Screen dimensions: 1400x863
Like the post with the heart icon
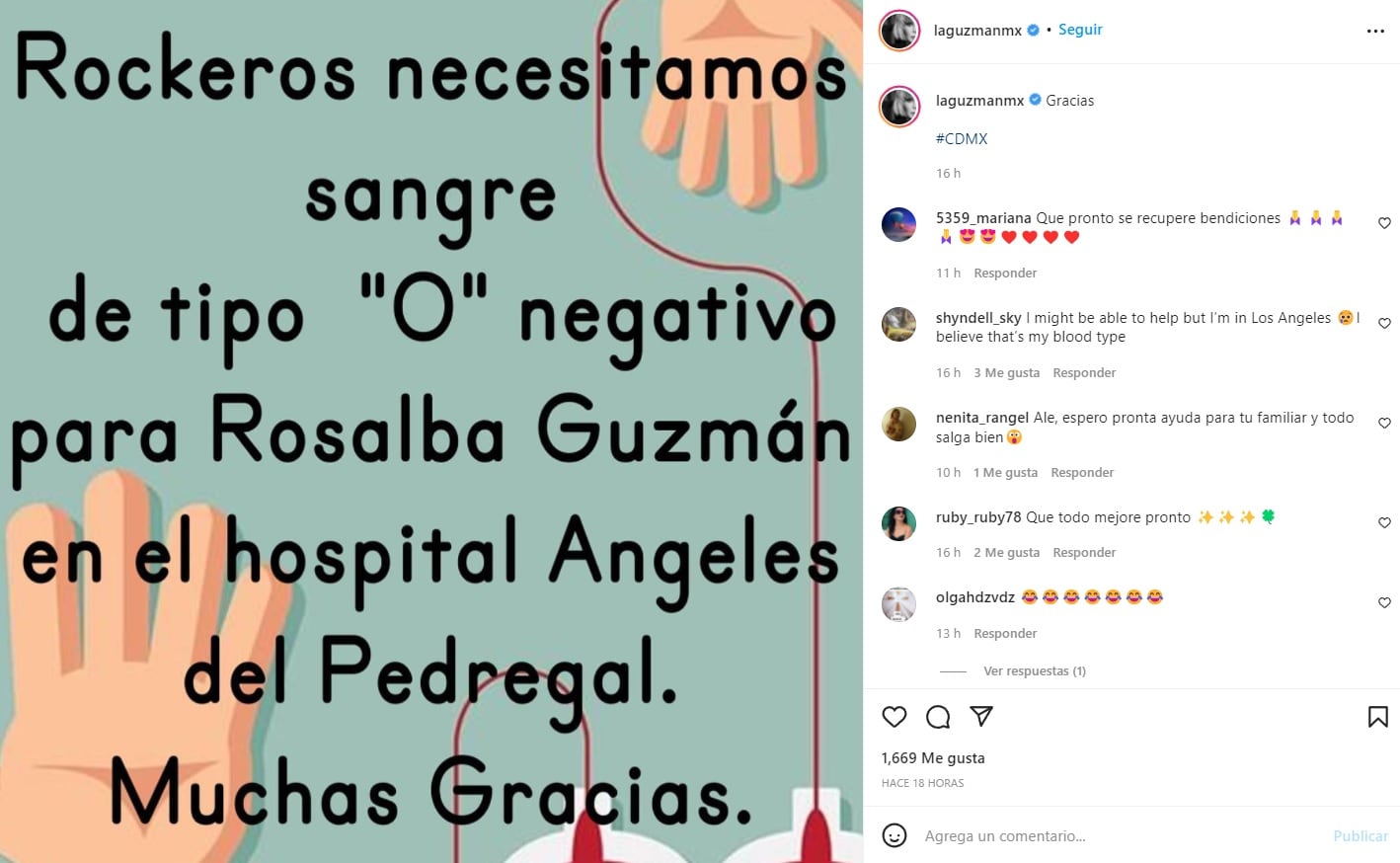pos(894,717)
